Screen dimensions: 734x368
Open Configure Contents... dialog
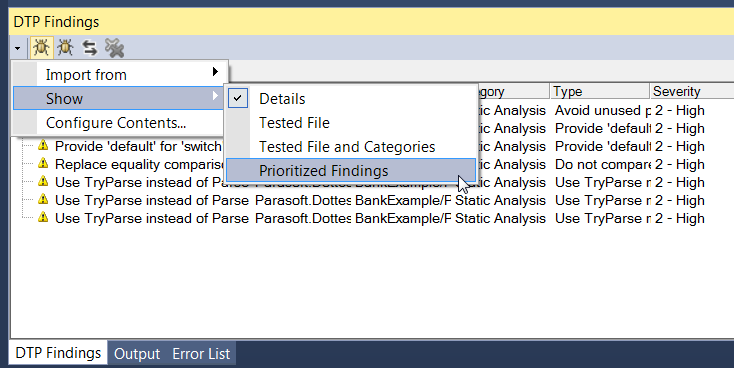click(118, 123)
